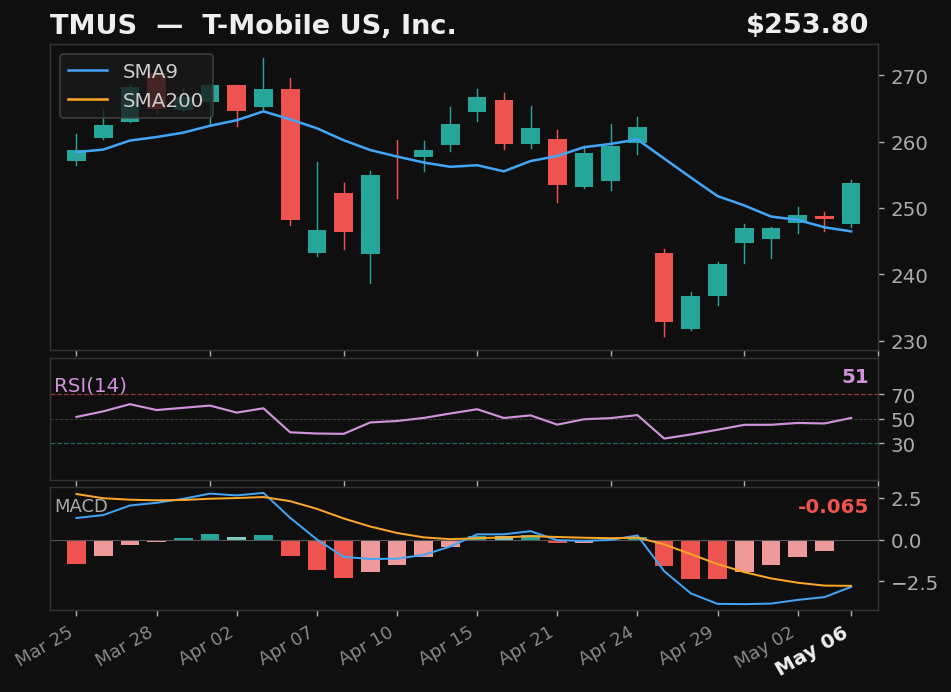Click the Apr 10 date label
Viewport: 951px width, 692px height.
point(367,645)
